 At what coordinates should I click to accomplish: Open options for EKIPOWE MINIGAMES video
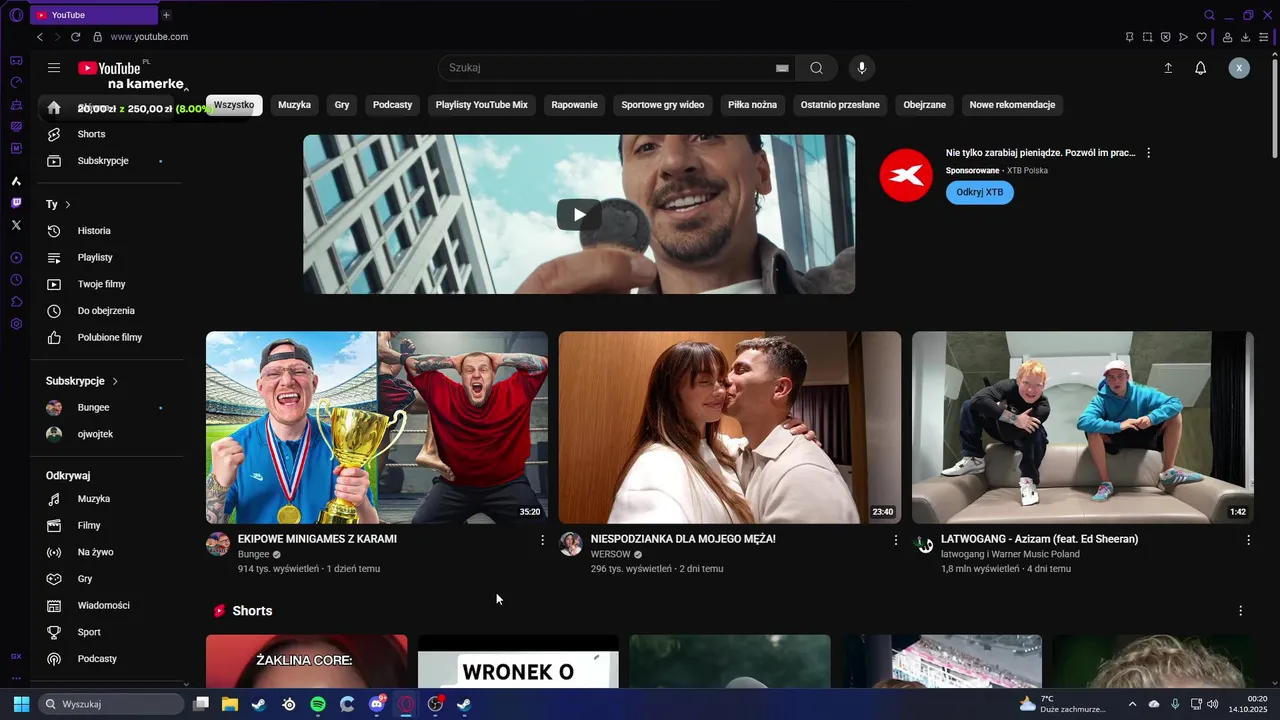pos(543,540)
